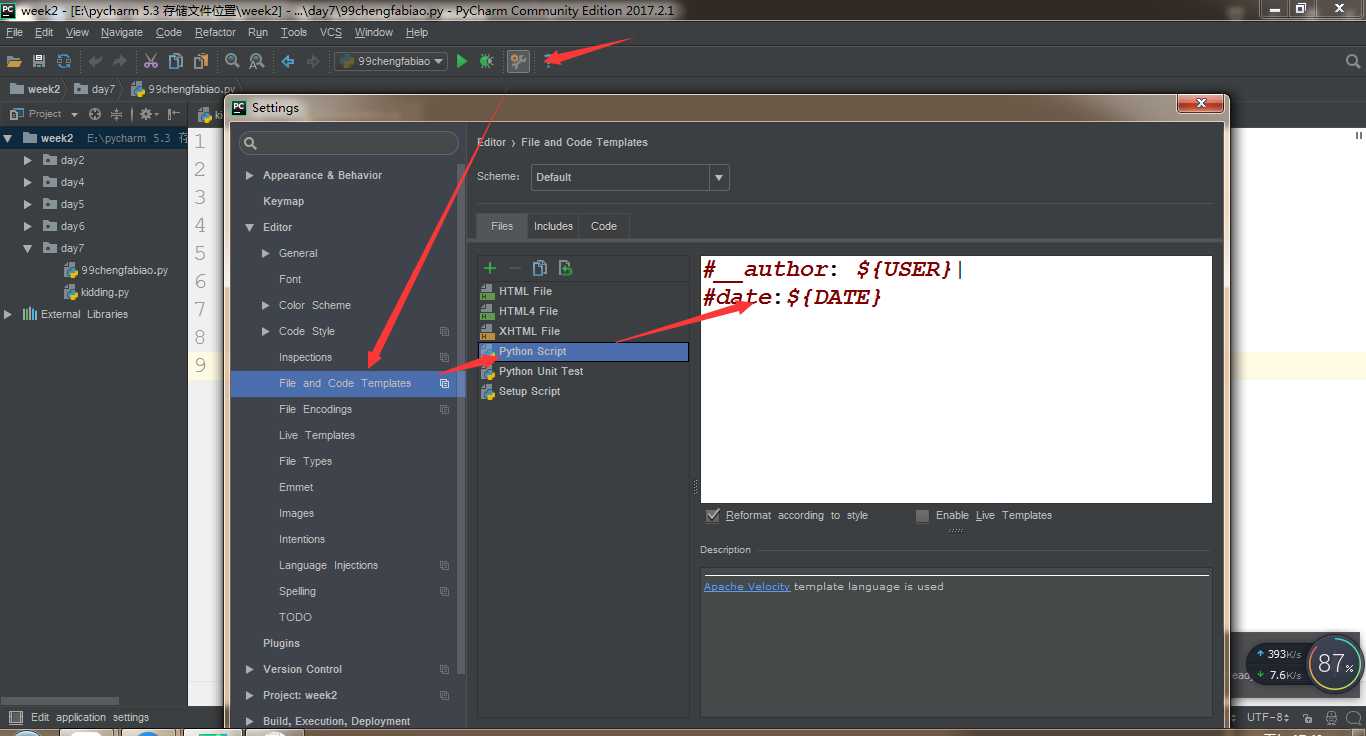Screen dimensions: 1366x736
Task: Click the Find magnifier icon
Action: click(232, 61)
